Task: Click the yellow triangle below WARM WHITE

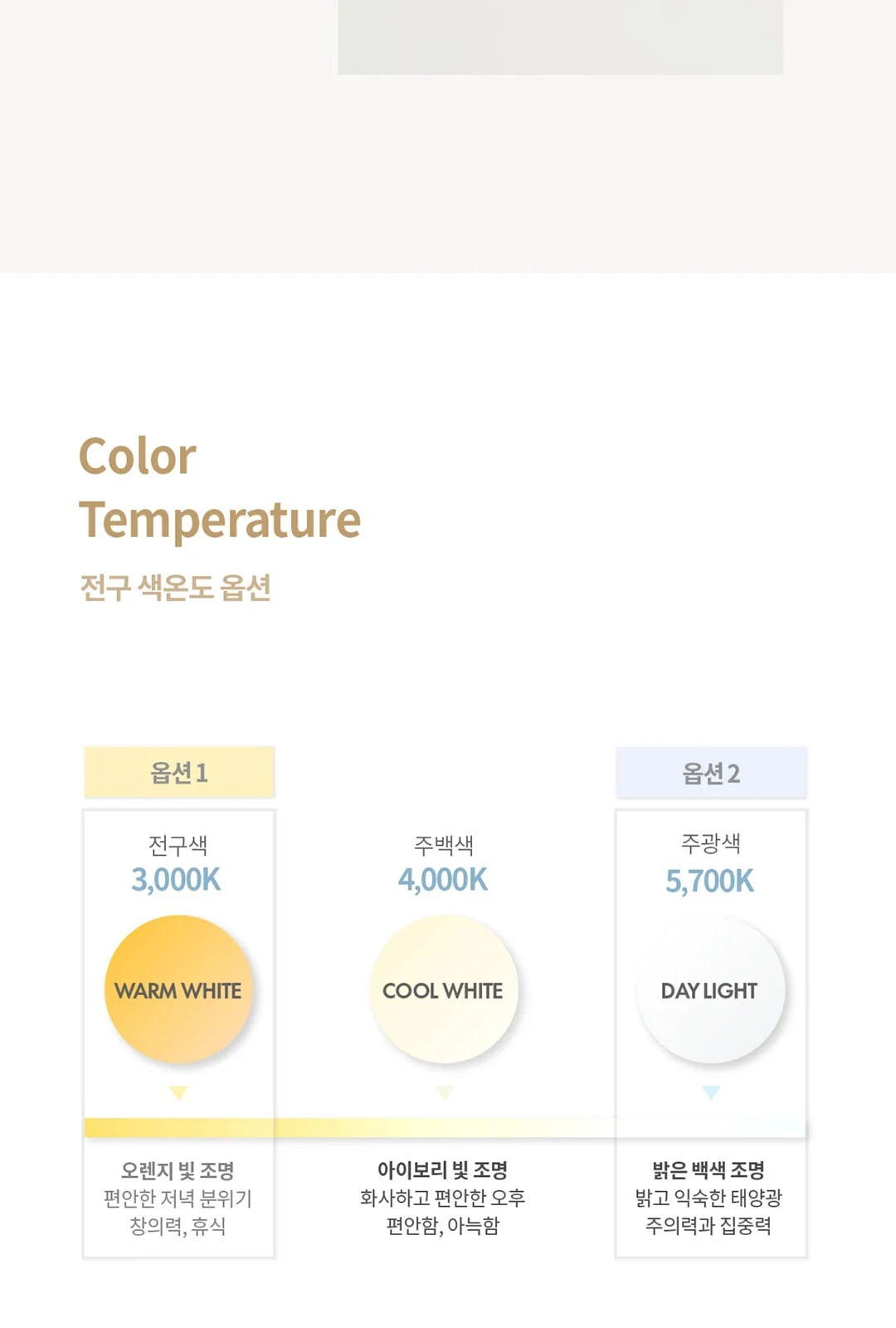Action: (178, 1092)
